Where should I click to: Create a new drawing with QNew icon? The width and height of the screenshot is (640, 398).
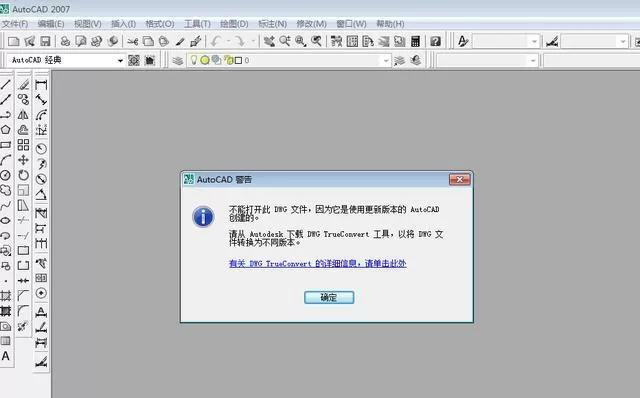13,41
